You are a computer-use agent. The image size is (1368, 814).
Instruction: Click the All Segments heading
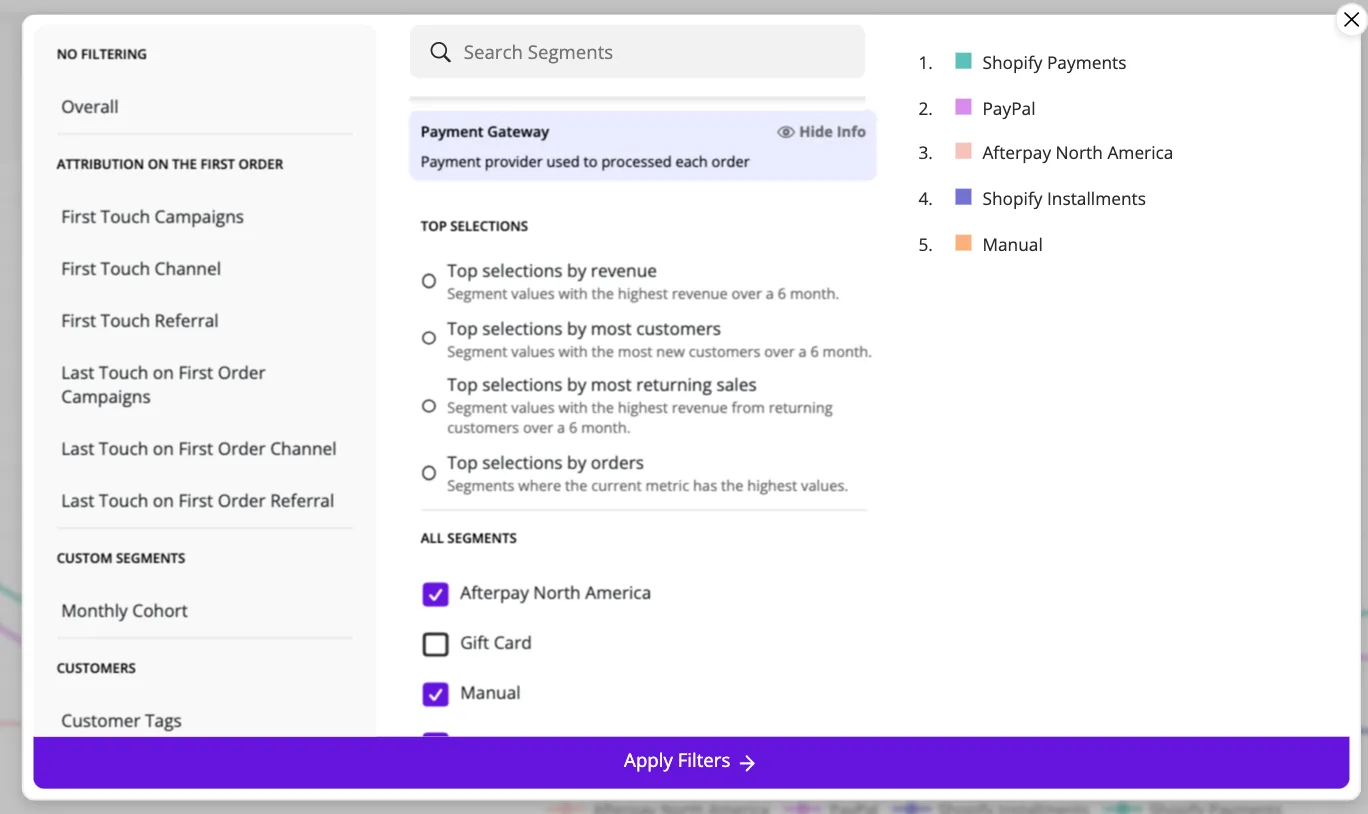tap(469, 538)
